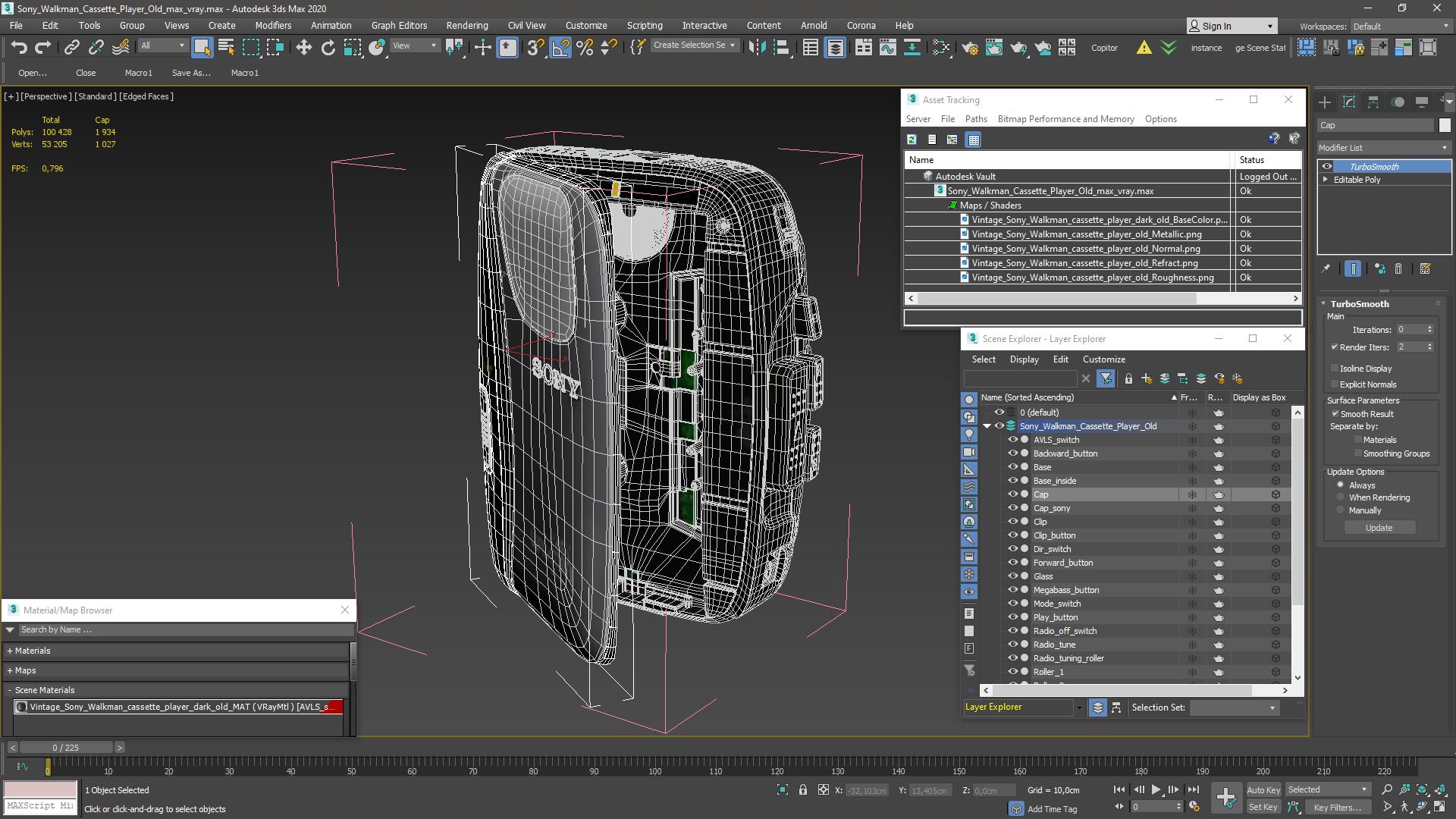
Task: Open the Display command panel tab
Action: (1422, 102)
